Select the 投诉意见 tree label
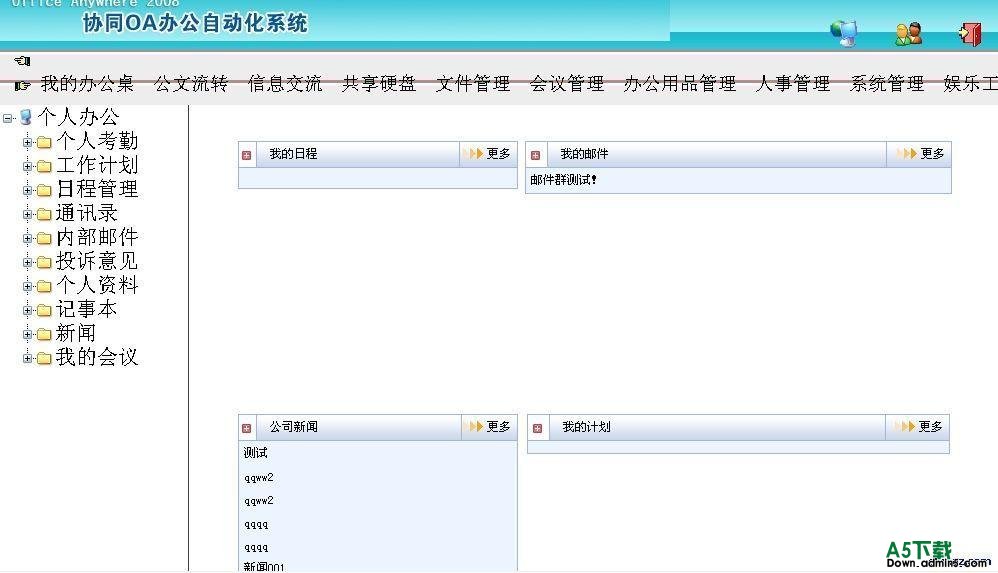998x573 pixels. (97, 261)
